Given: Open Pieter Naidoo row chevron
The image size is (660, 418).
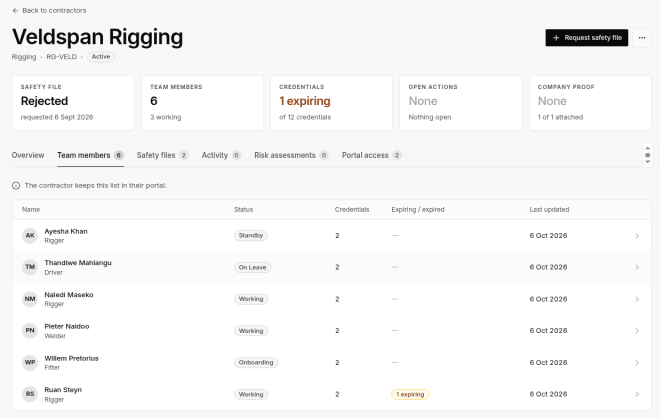Looking at the screenshot, I should (x=637, y=331).
